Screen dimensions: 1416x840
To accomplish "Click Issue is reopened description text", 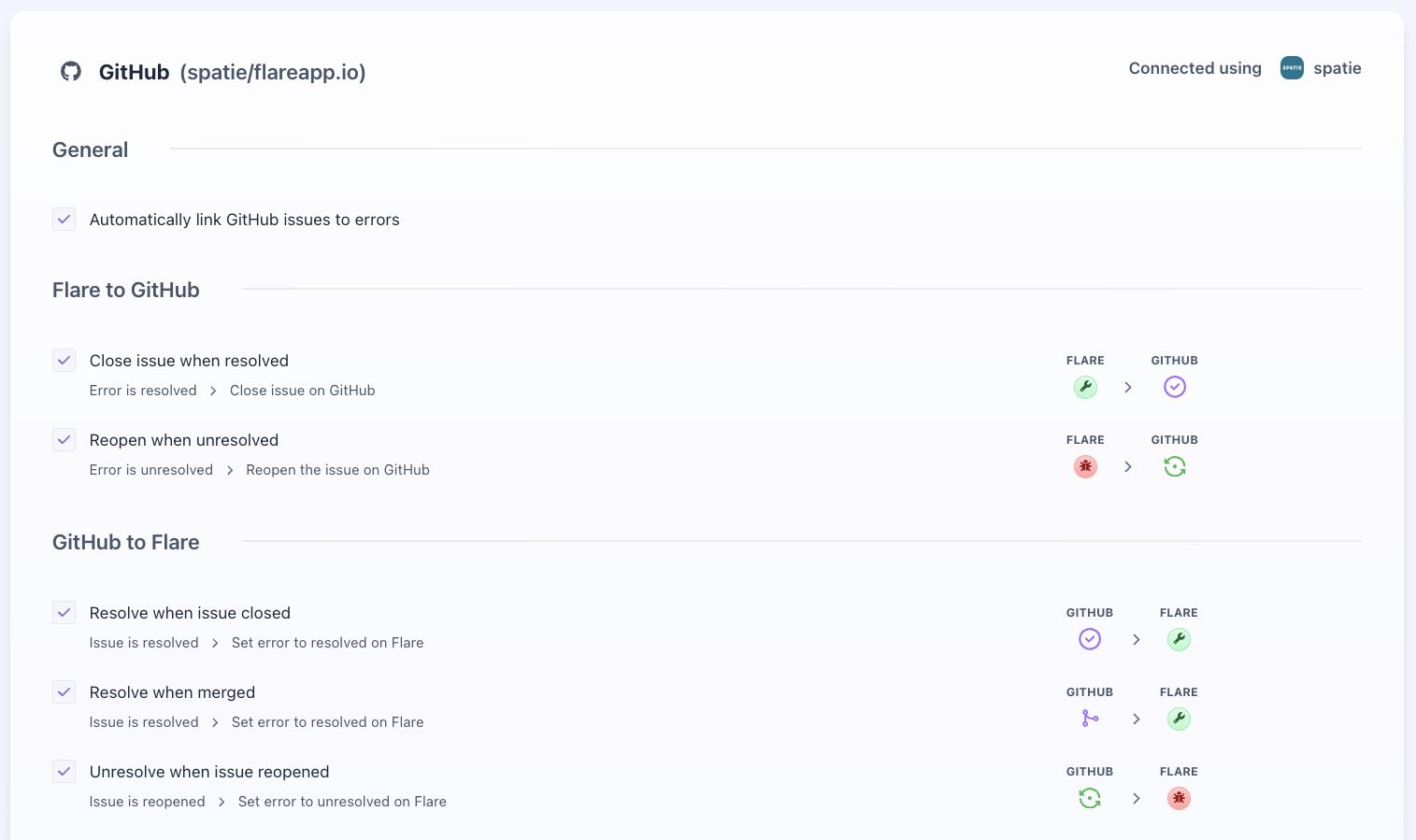I will click(x=147, y=802).
